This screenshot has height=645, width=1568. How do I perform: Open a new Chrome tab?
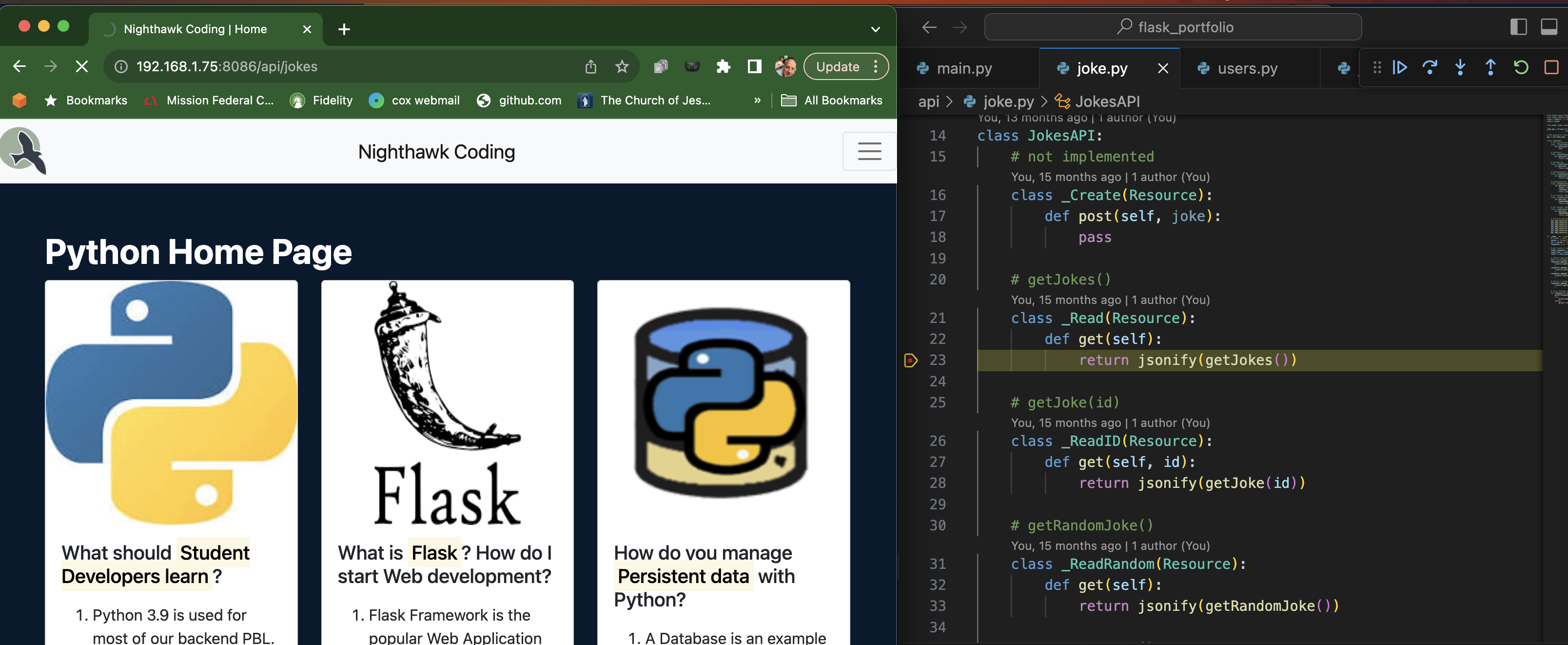pos(344,29)
